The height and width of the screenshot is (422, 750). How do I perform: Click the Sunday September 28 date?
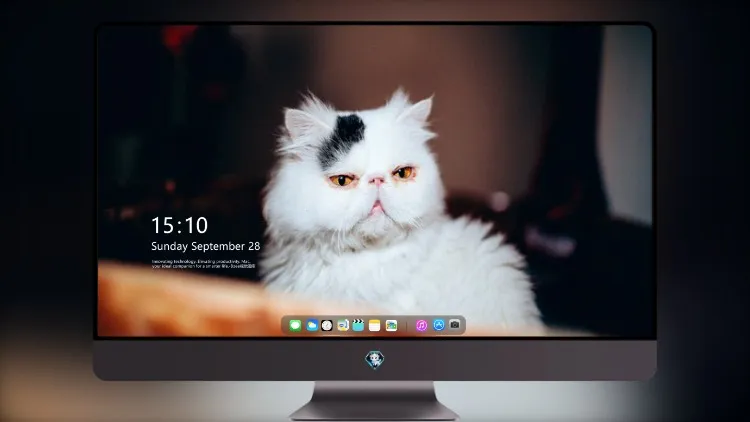point(206,246)
